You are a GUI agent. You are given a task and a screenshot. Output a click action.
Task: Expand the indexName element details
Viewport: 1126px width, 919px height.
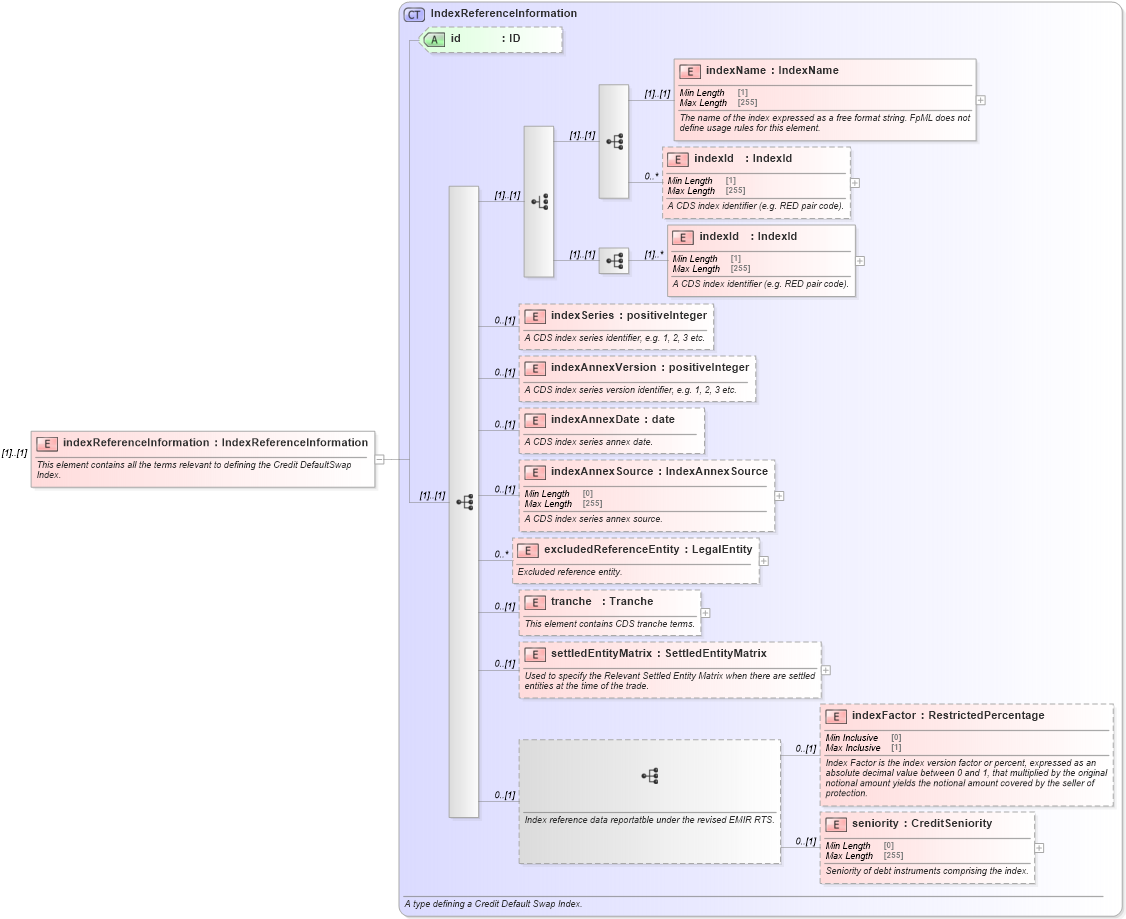click(980, 99)
